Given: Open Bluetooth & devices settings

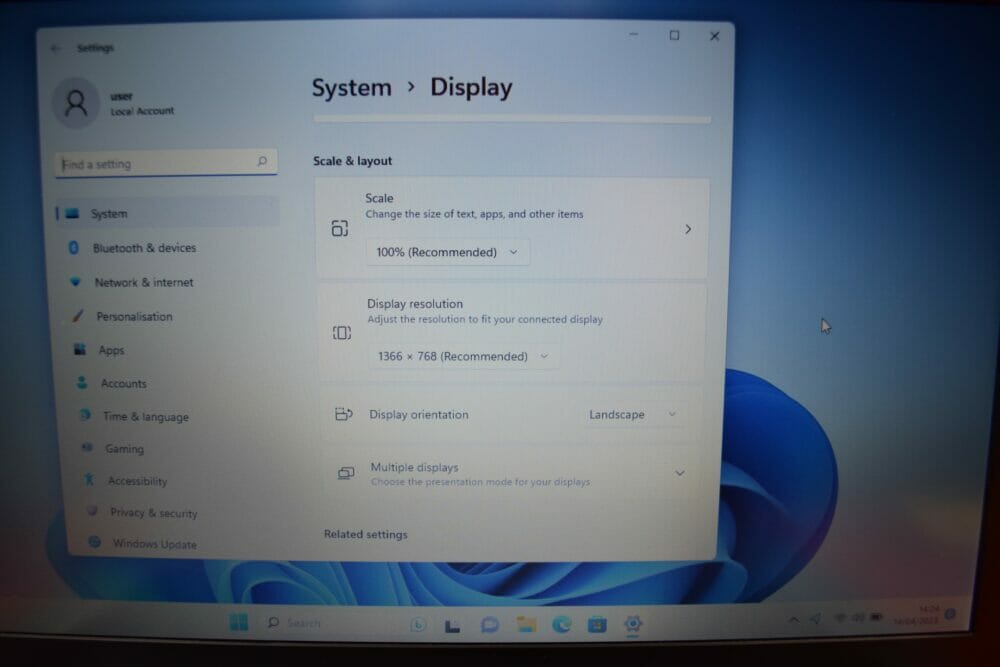Looking at the screenshot, I should (x=144, y=248).
